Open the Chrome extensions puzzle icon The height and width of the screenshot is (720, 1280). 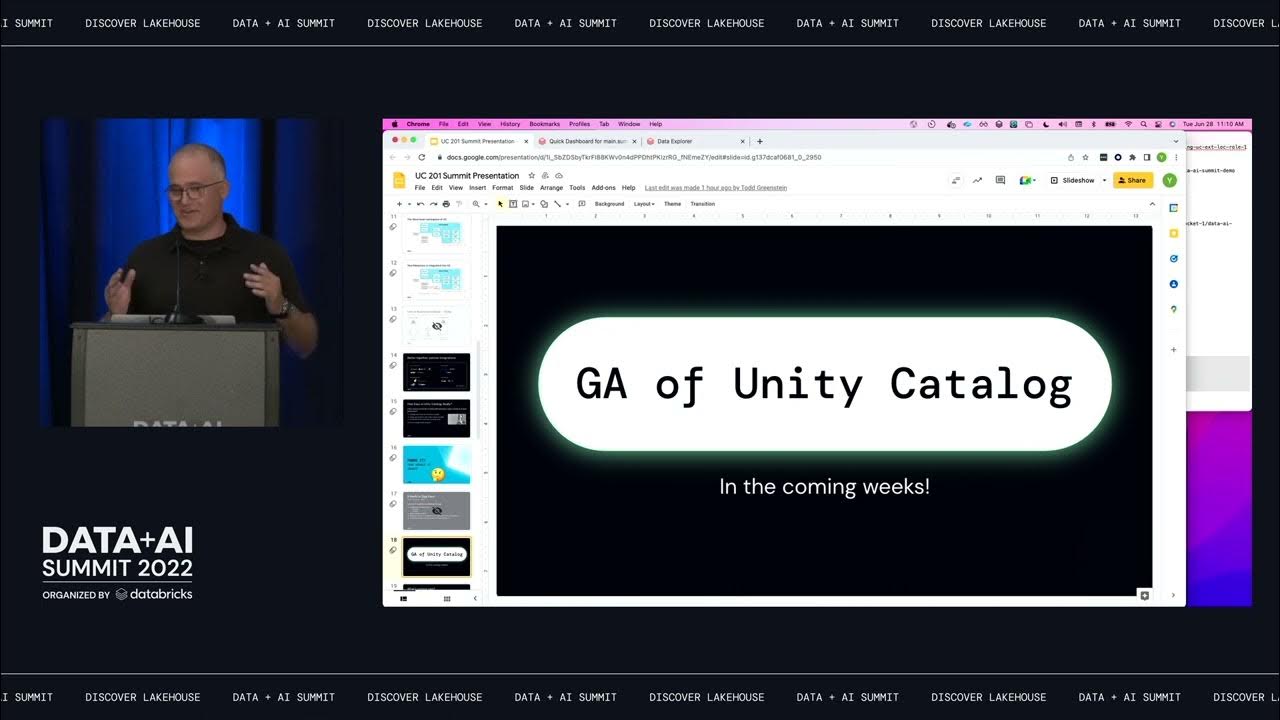tap(1132, 157)
